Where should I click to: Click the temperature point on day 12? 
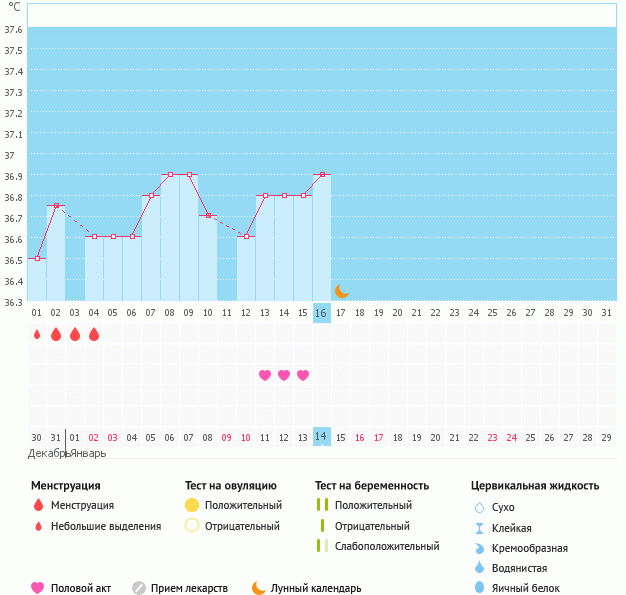pos(246,237)
